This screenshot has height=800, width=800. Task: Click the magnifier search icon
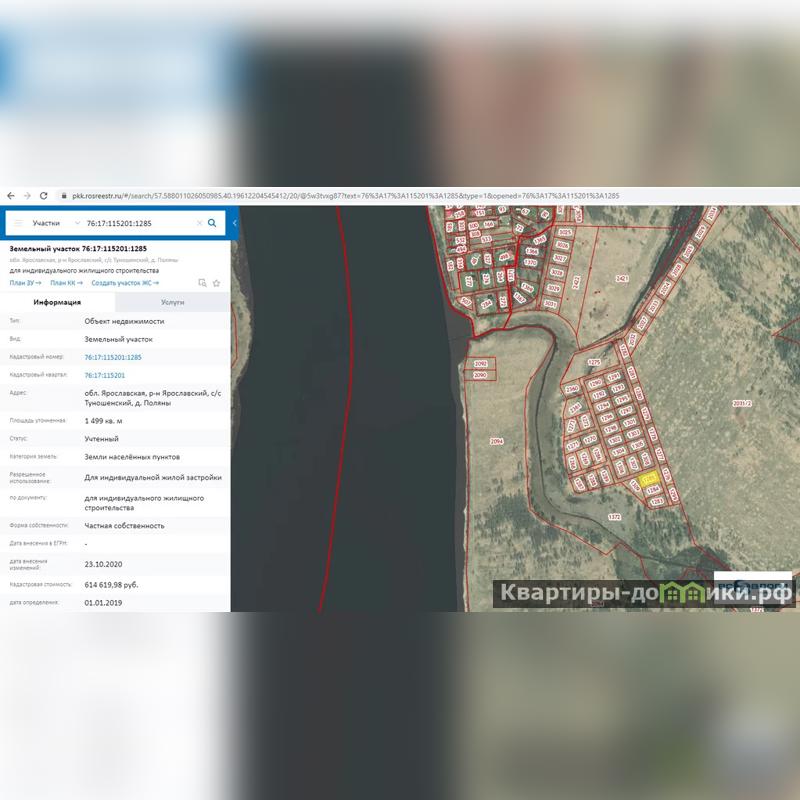pyautogui.click(x=212, y=223)
